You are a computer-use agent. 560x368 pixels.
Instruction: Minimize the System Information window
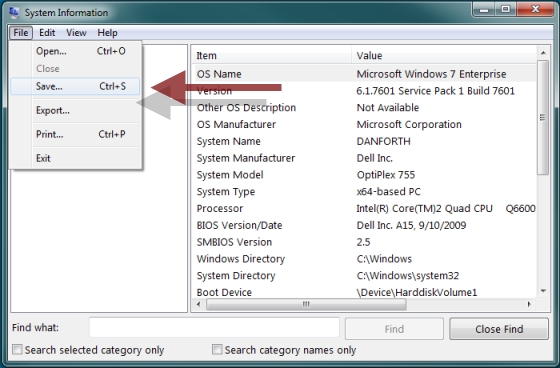(484, 10)
